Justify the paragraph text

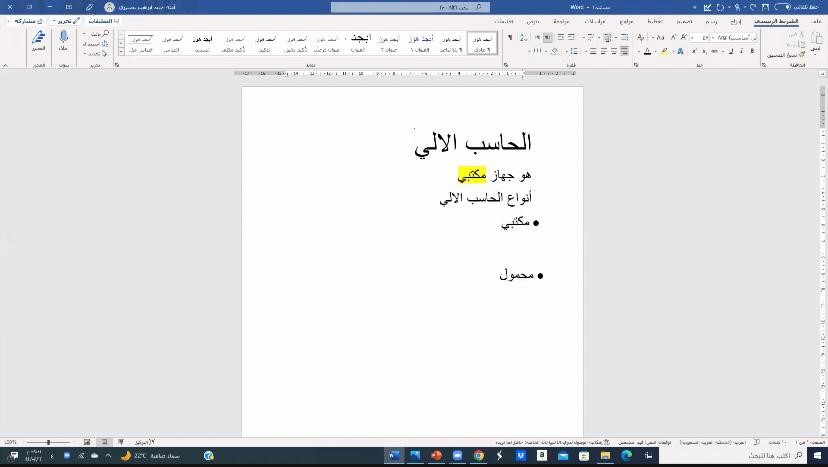593,51
